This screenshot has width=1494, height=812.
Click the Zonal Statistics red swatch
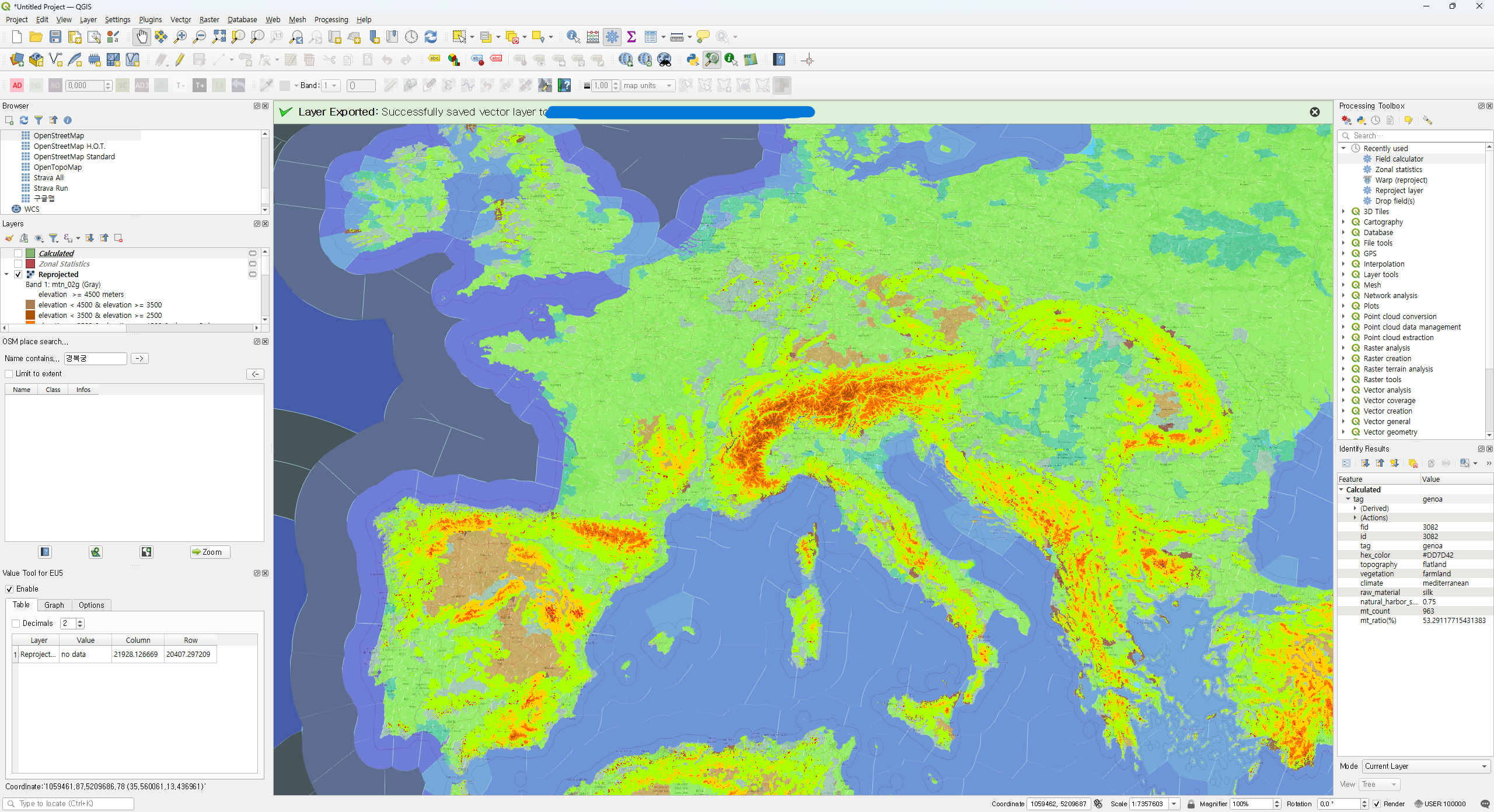(x=30, y=264)
